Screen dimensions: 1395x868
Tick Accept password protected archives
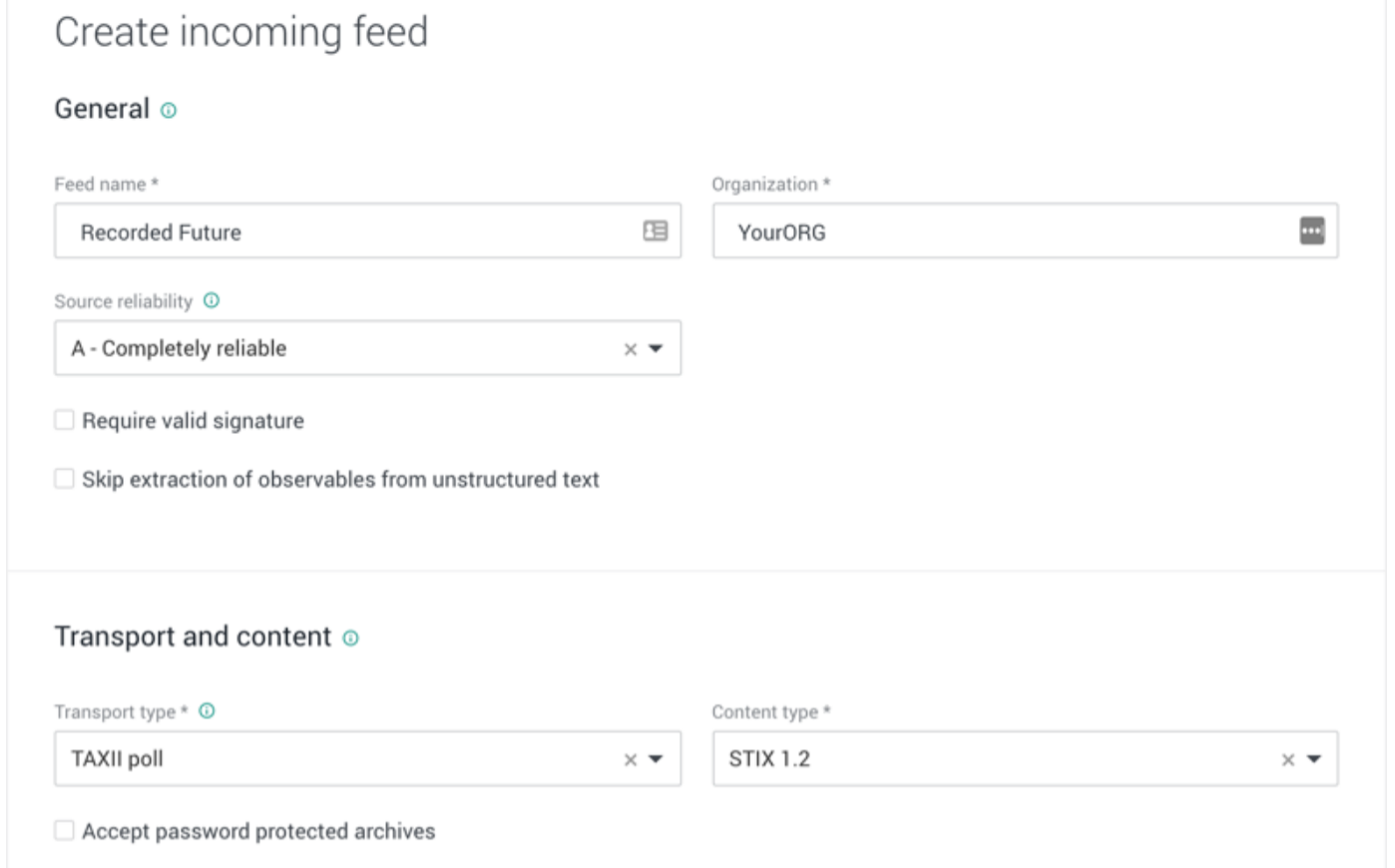click(65, 831)
